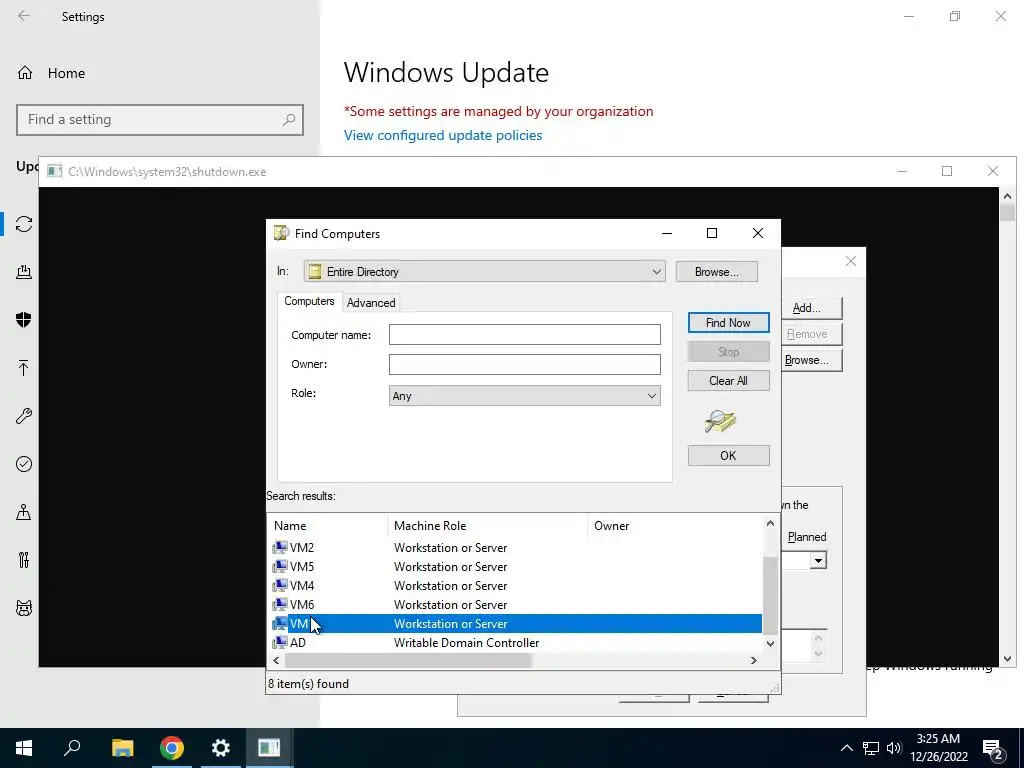Open Windows Insider Program cat icon
This screenshot has width=1024, height=768.
24,608
